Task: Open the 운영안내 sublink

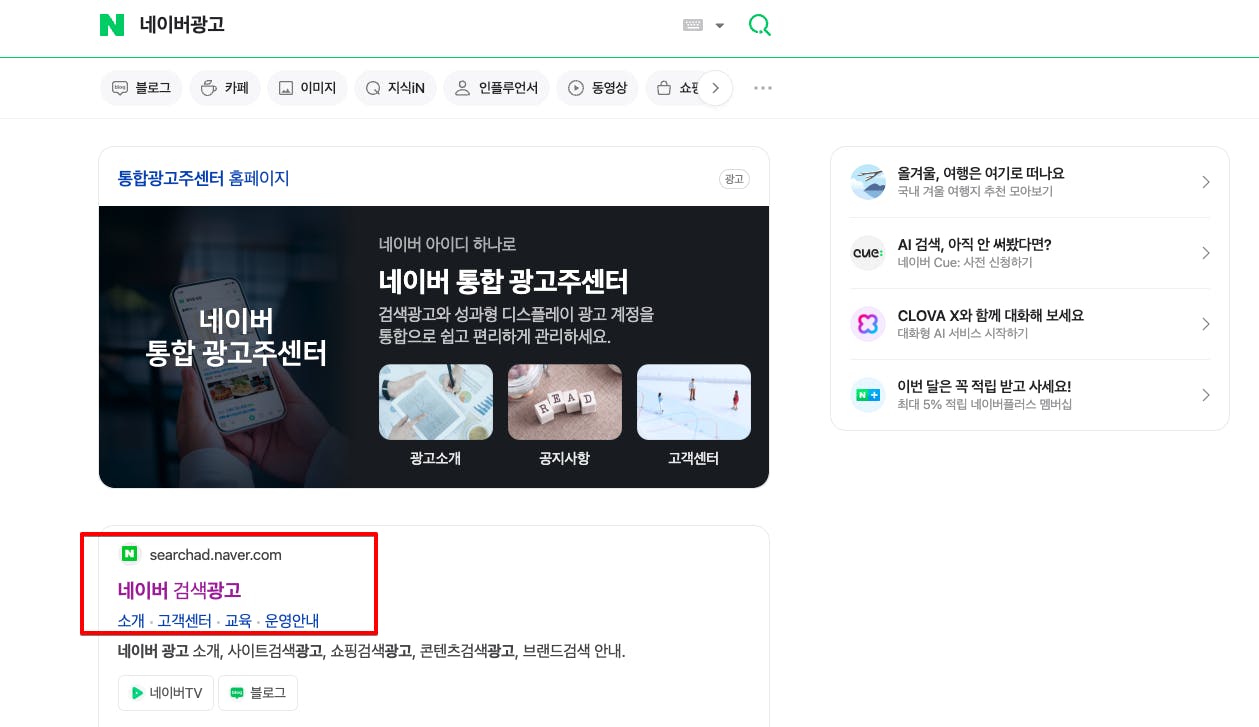Action: [292, 621]
